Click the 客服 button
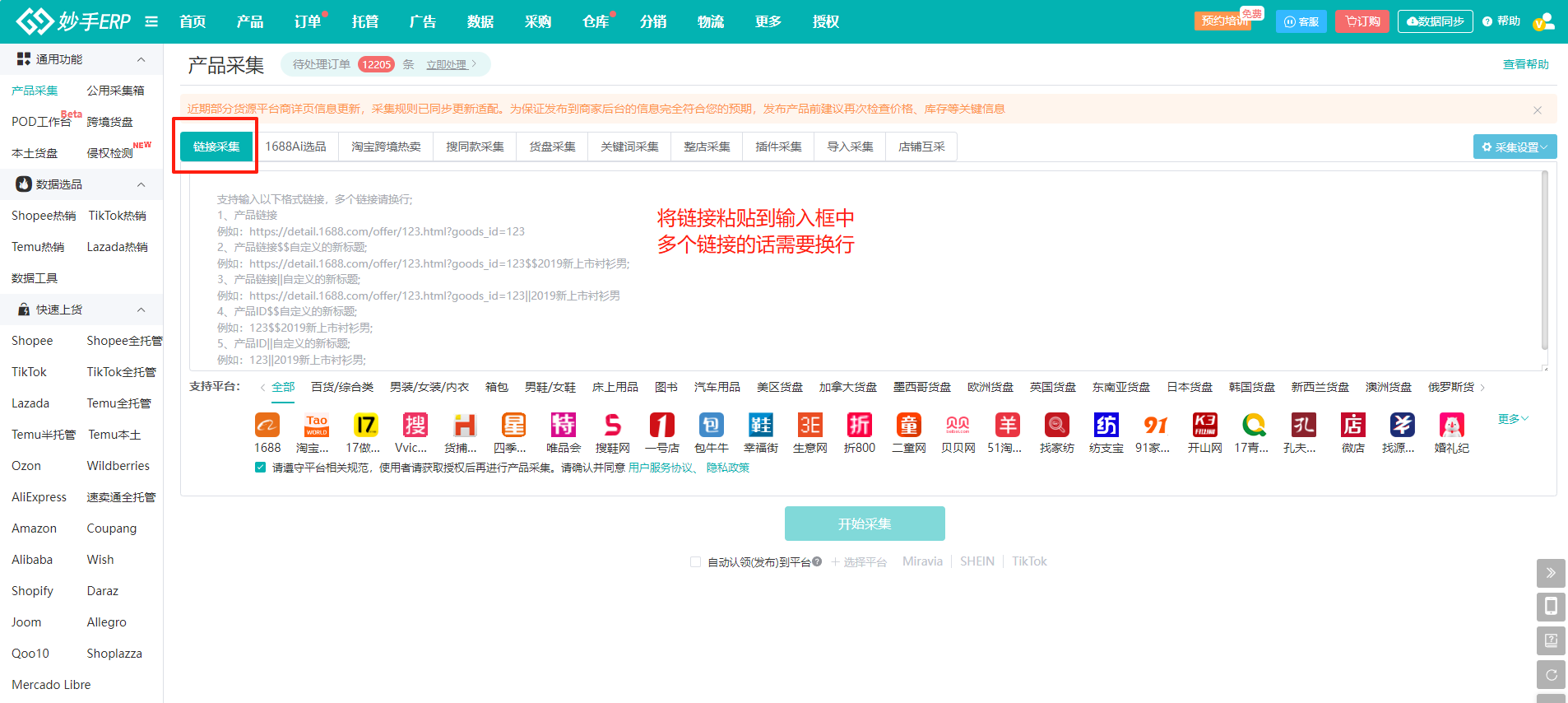Viewport: 1568px width, 703px height. pyautogui.click(x=1301, y=21)
